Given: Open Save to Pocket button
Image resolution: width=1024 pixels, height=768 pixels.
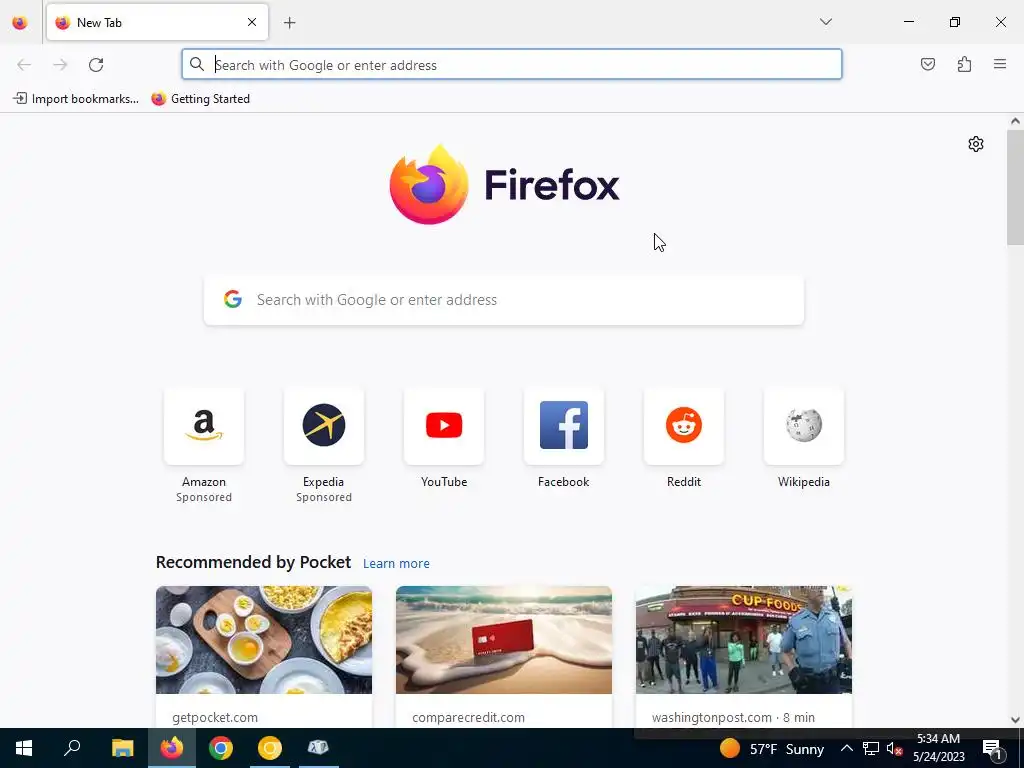Looking at the screenshot, I should click(x=927, y=64).
